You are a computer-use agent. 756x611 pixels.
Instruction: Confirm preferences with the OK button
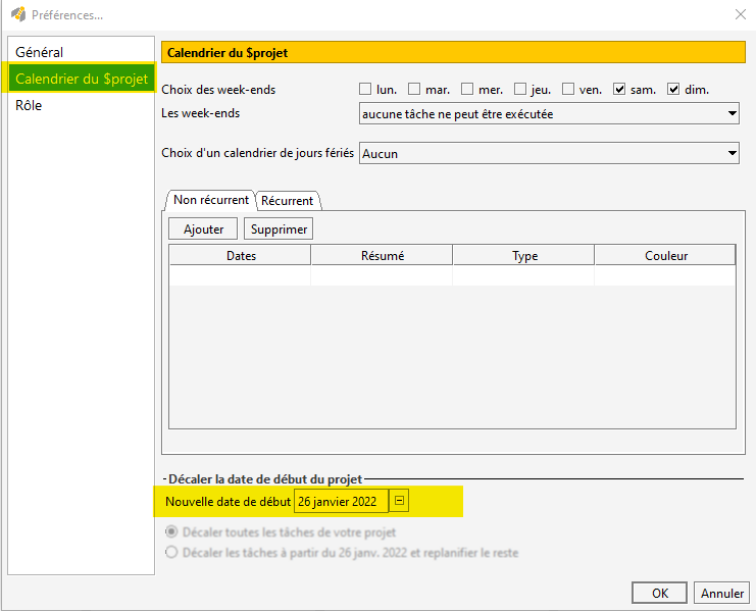point(660,593)
